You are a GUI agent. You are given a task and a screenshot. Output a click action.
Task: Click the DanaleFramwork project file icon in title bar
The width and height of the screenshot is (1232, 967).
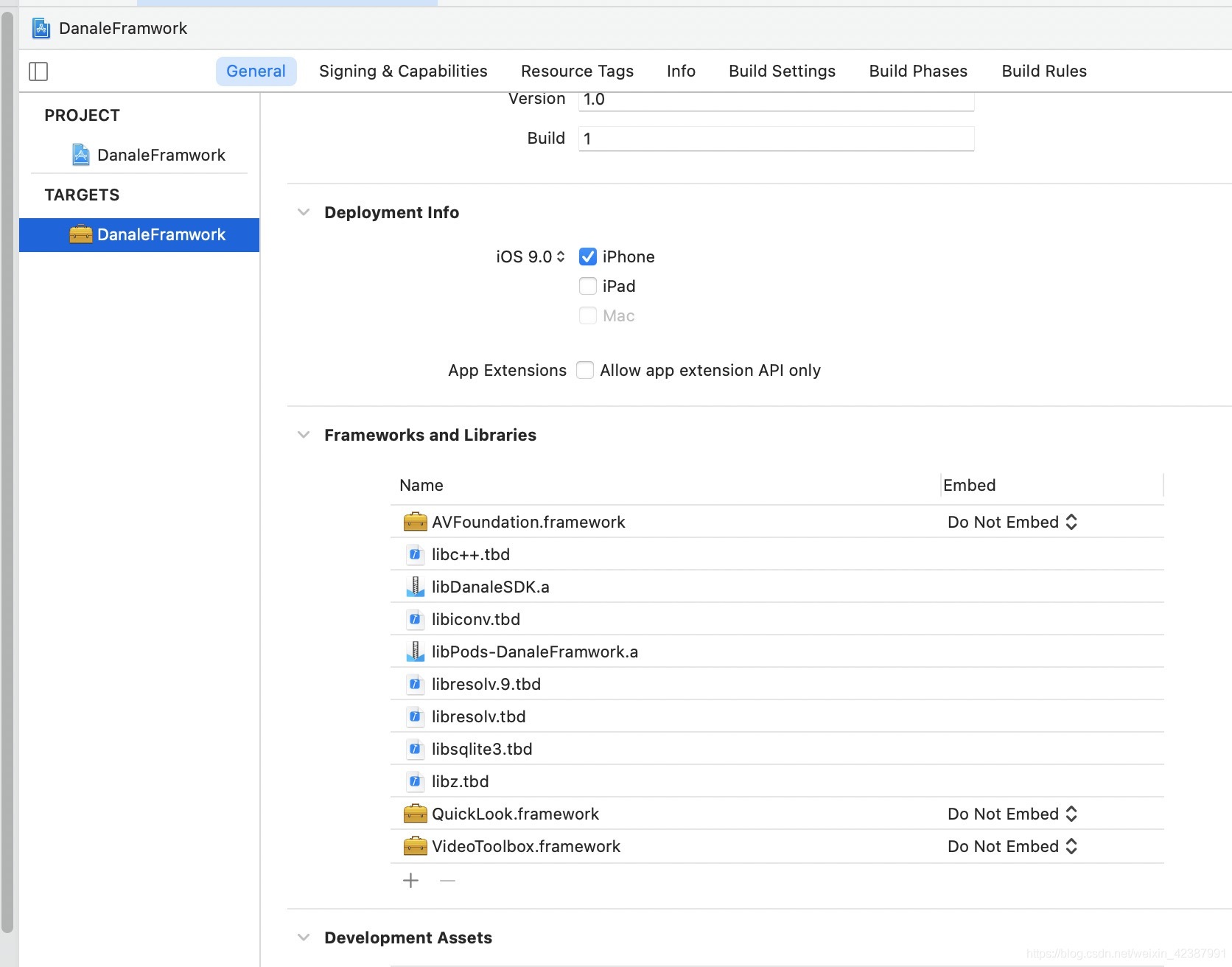point(41,29)
